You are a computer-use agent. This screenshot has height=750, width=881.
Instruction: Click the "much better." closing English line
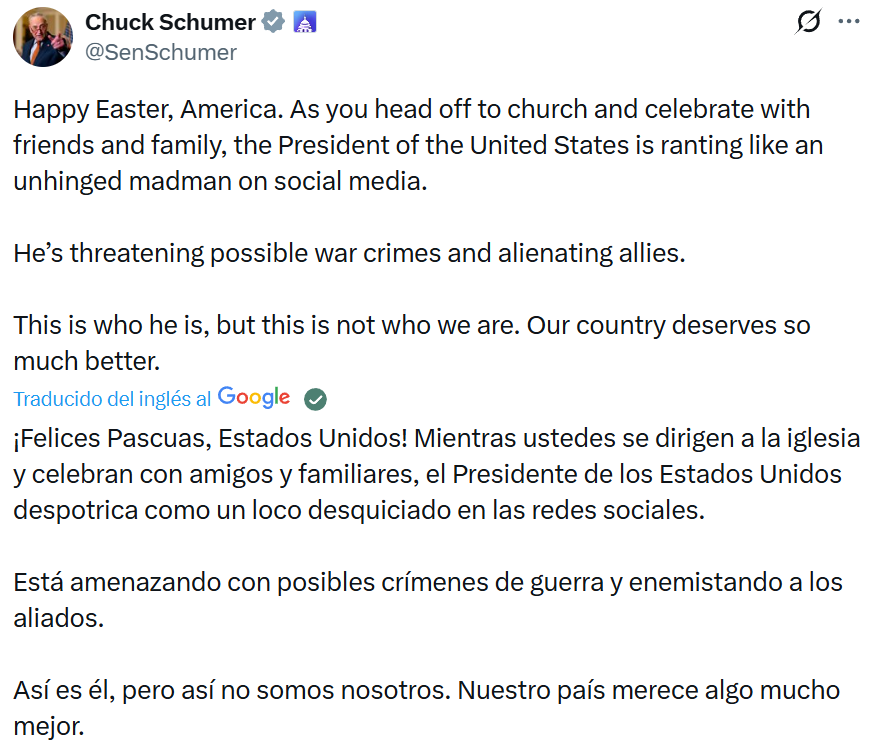(86, 360)
